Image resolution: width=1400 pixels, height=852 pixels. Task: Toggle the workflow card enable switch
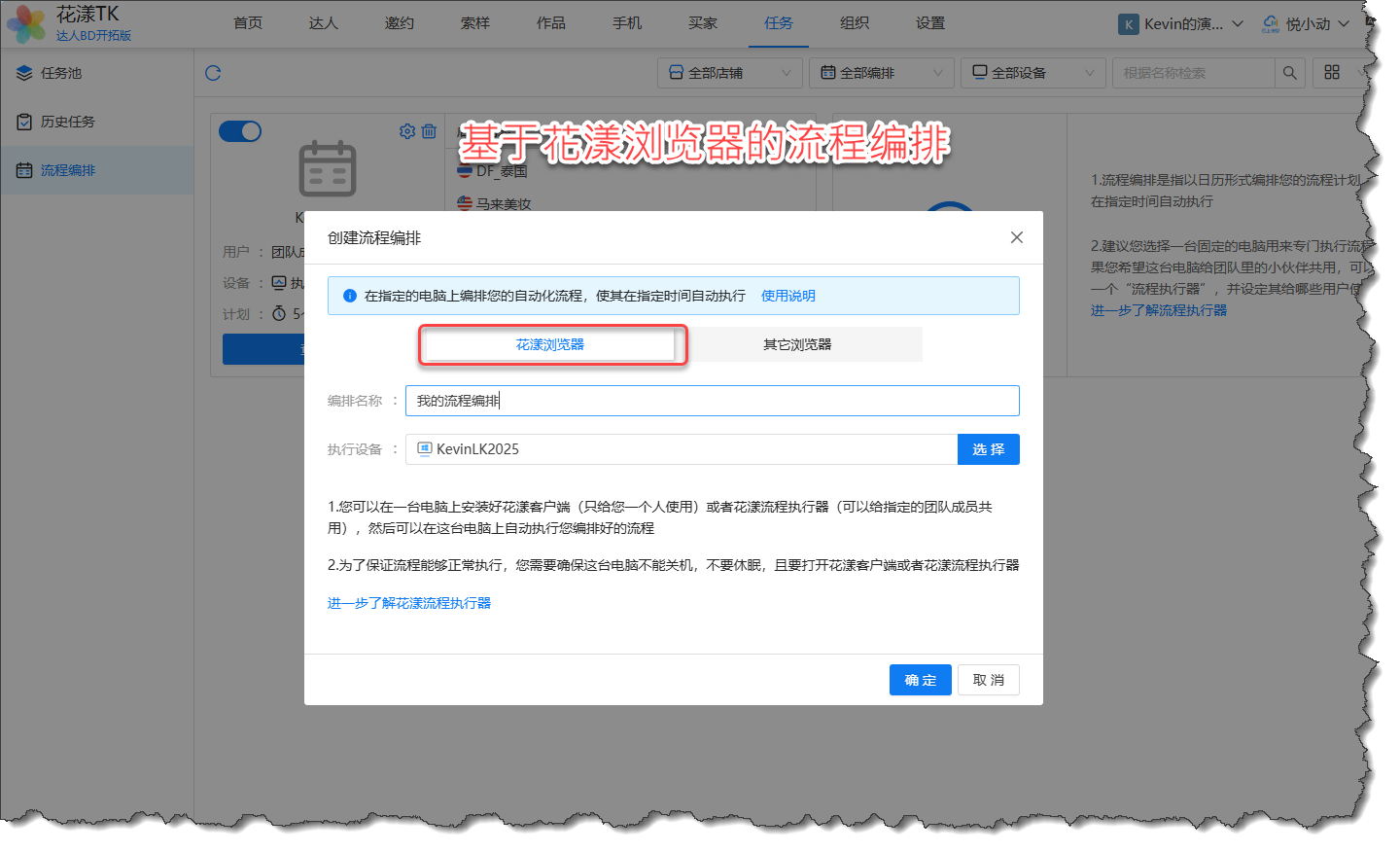(240, 131)
